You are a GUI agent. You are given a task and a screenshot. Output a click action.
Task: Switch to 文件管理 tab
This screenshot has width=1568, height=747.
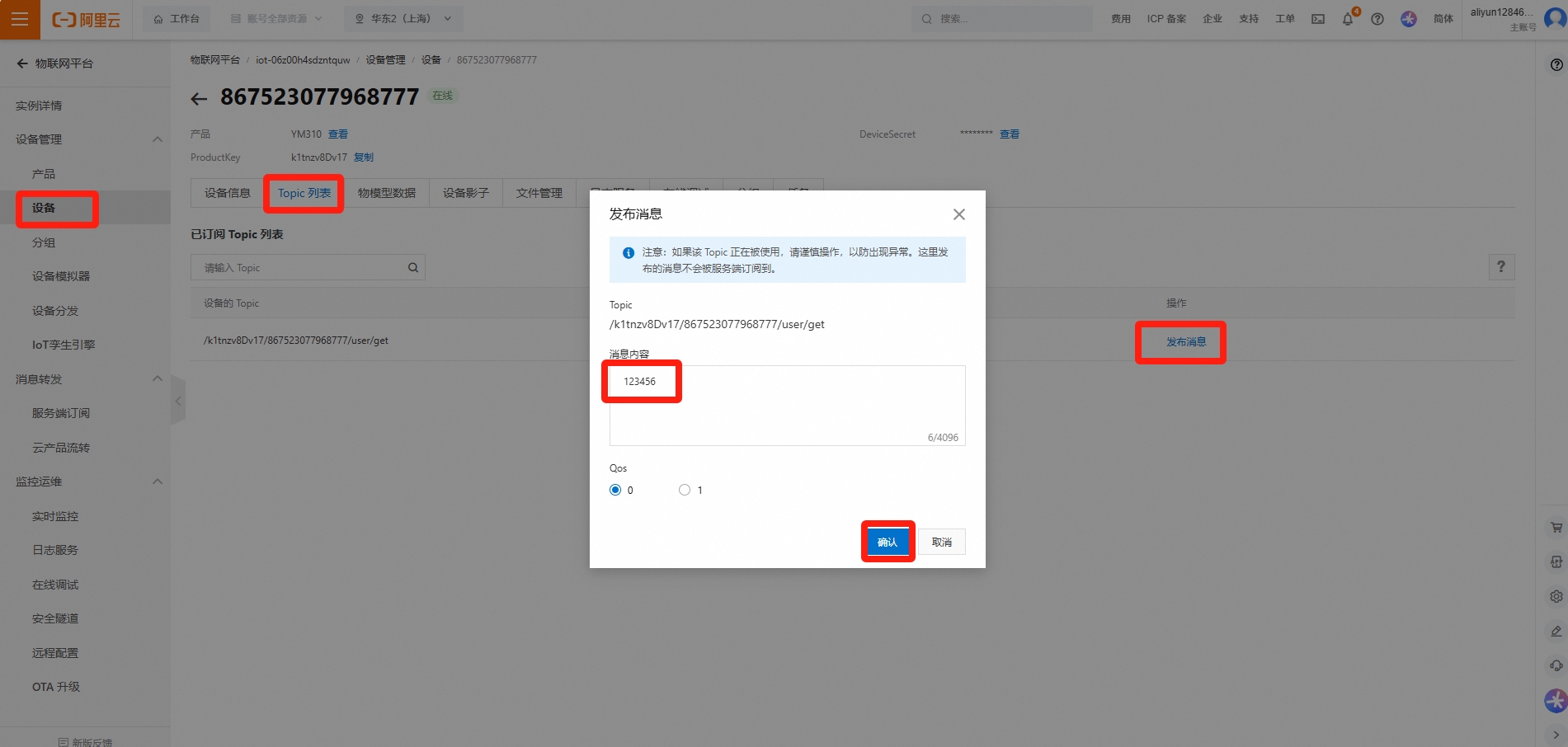[539, 193]
